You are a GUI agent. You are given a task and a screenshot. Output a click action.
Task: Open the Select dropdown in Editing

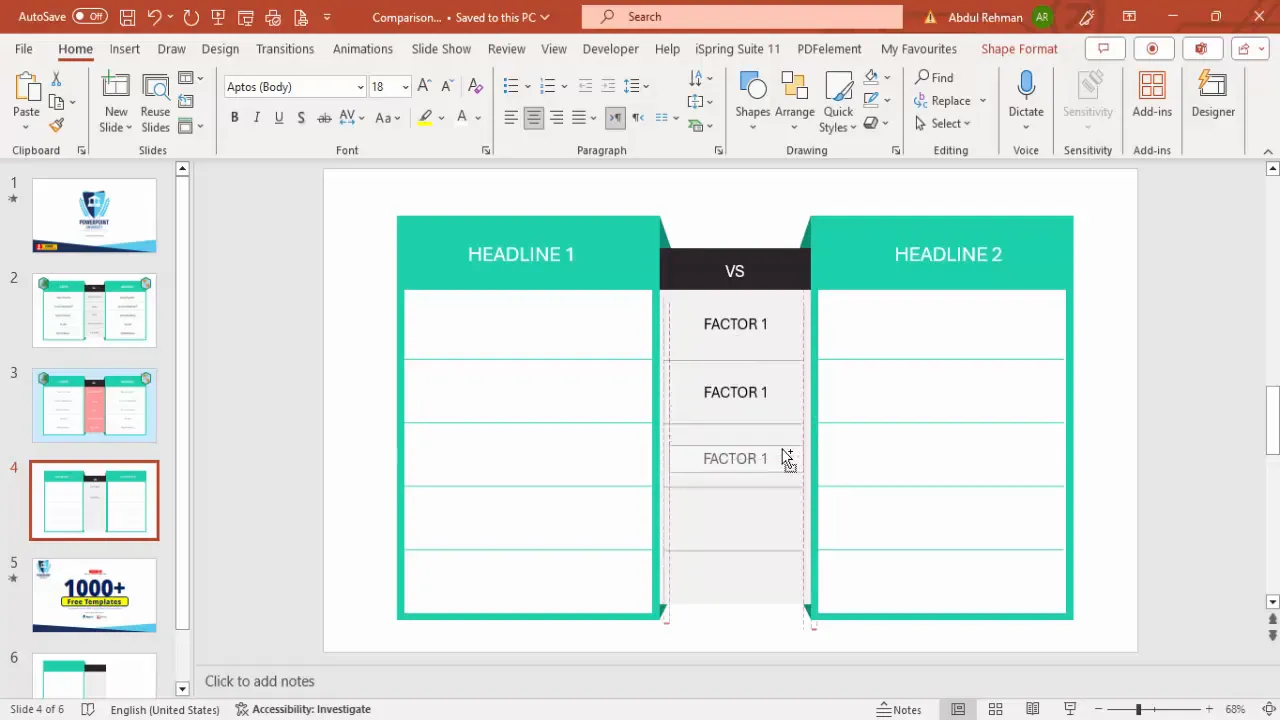coord(942,123)
